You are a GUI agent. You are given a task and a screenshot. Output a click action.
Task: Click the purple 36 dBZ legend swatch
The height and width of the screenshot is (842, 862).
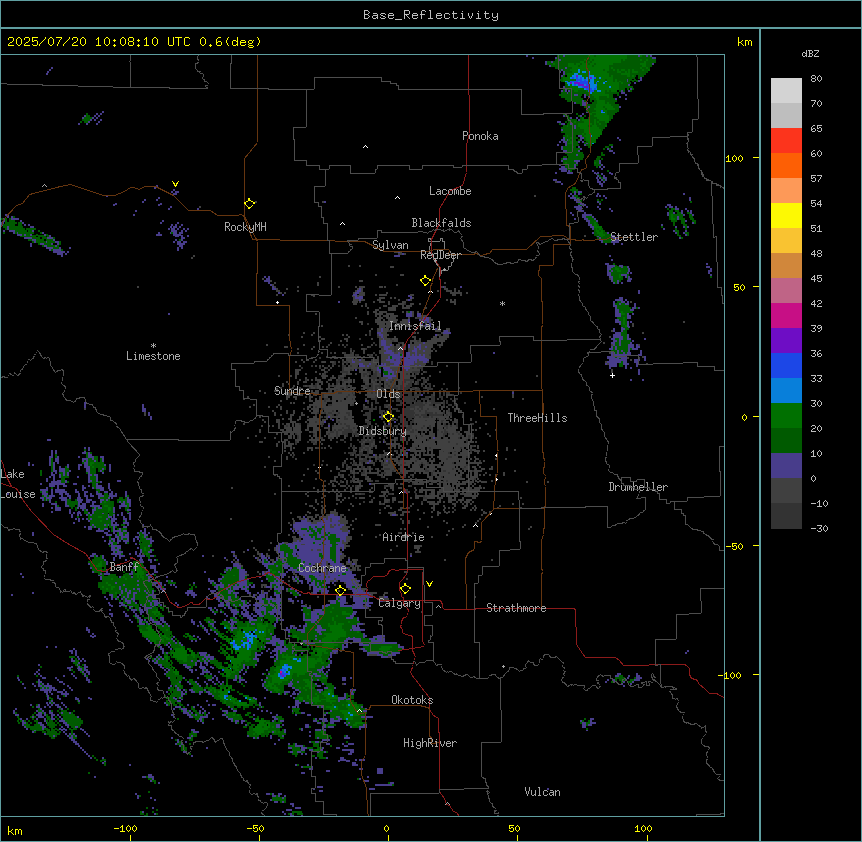coord(786,341)
